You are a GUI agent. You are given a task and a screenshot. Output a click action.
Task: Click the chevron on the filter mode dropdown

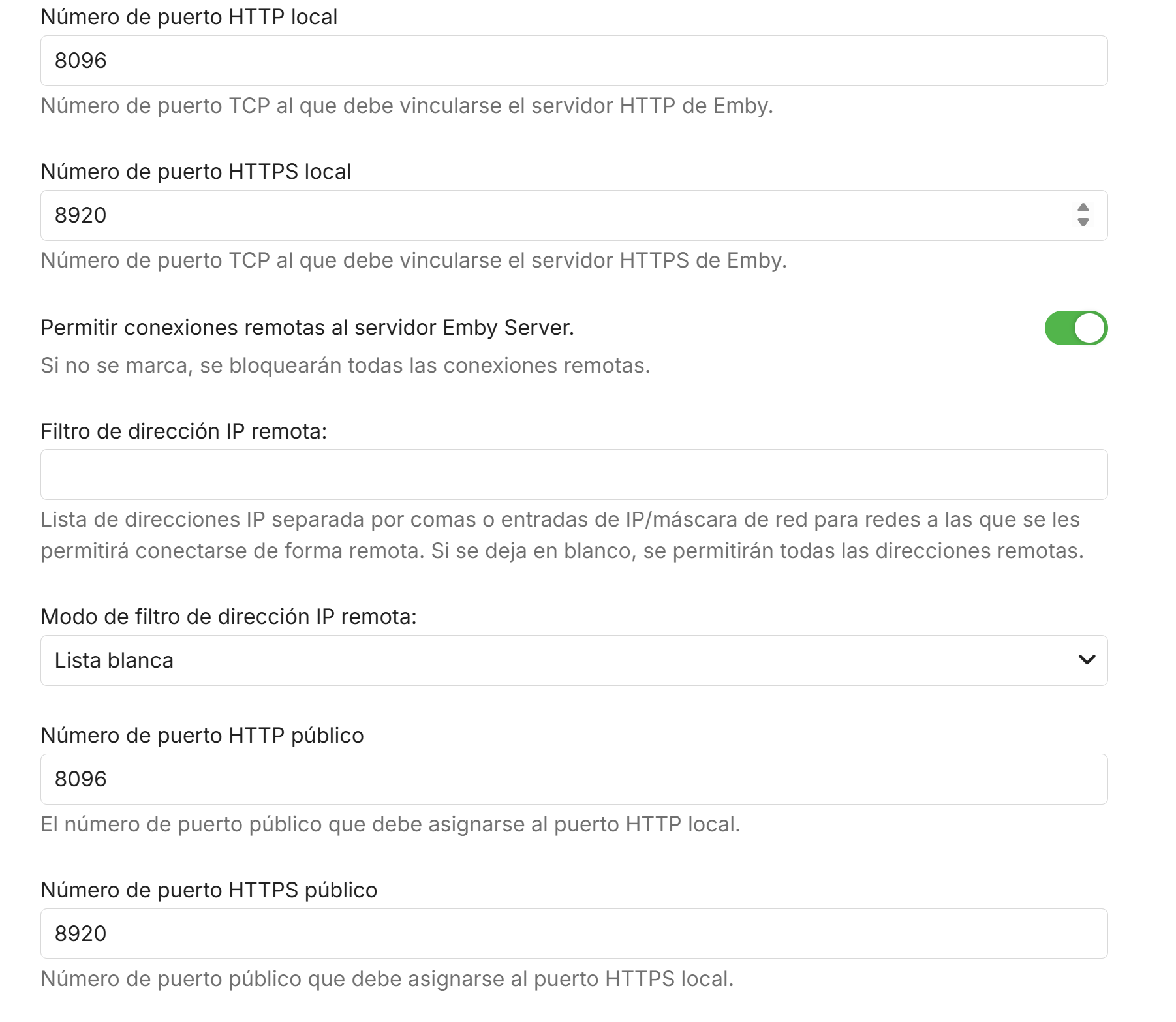1087,660
